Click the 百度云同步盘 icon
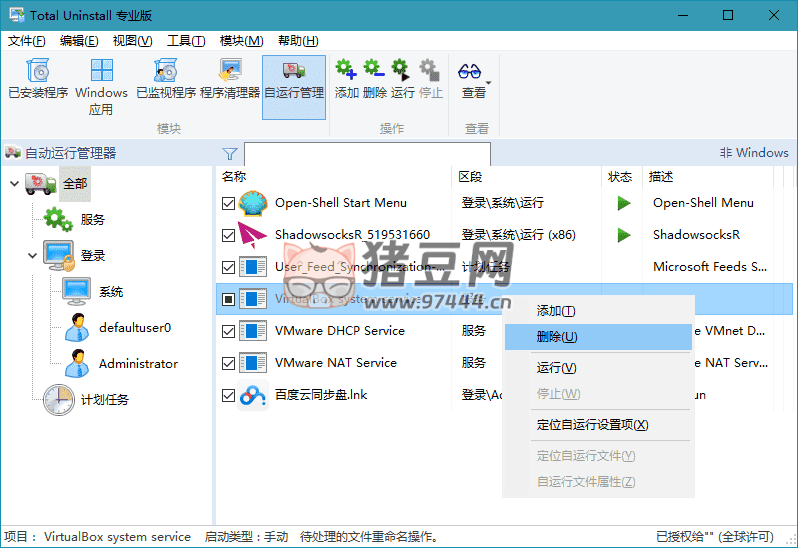798x548 pixels. click(253, 395)
